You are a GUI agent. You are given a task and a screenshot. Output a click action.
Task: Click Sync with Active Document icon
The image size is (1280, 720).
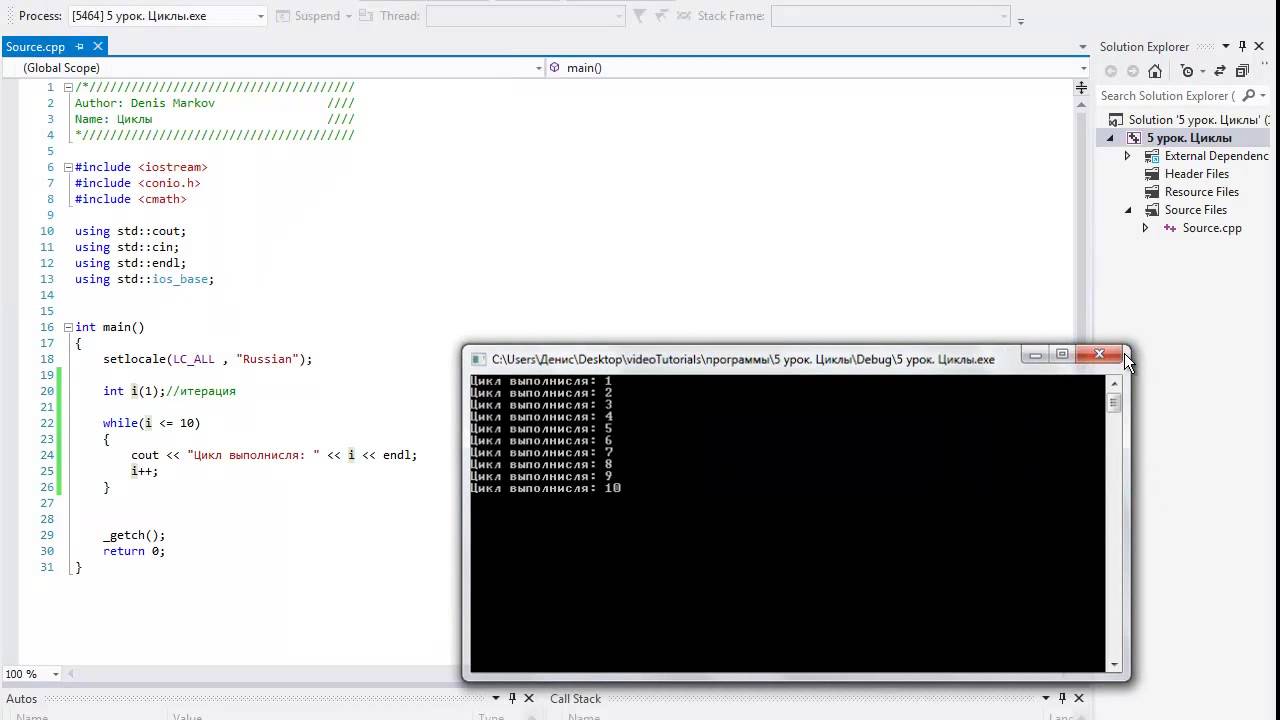coord(1219,71)
